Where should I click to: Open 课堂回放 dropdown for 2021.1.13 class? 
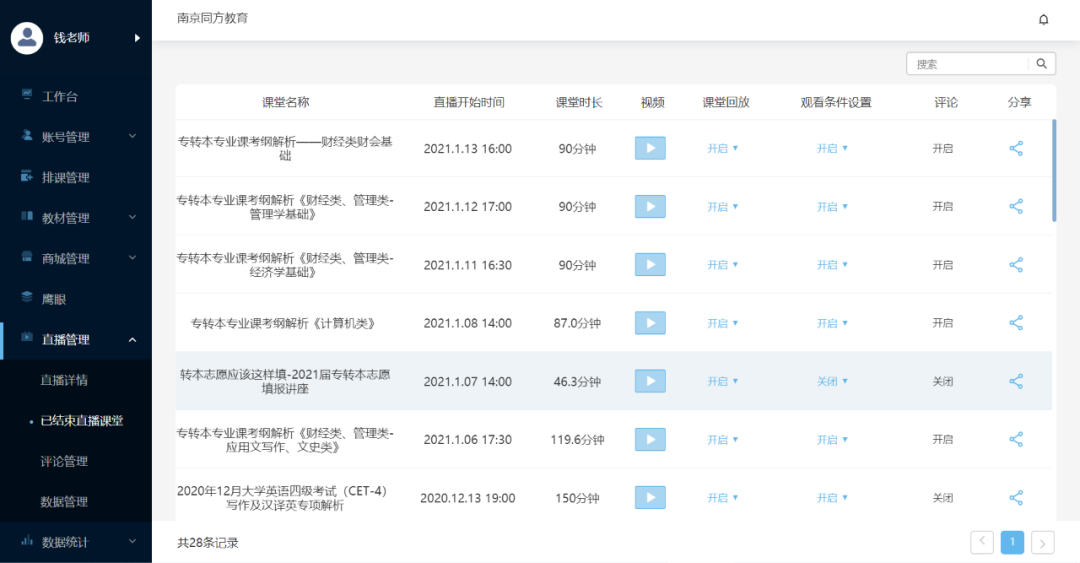[x=723, y=148]
